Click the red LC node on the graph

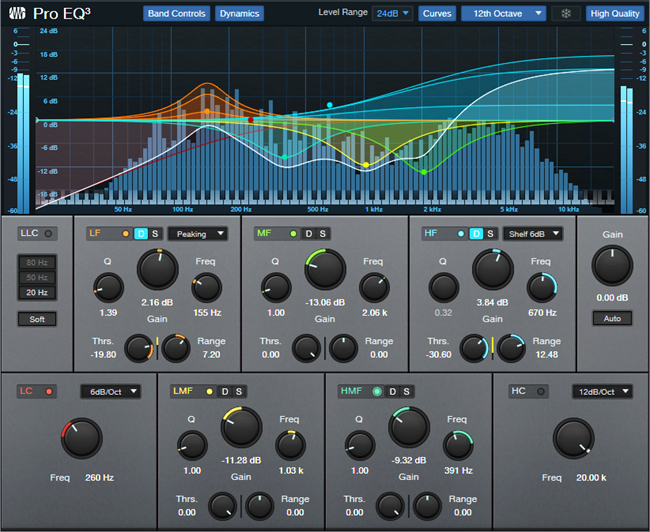tap(250, 120)
